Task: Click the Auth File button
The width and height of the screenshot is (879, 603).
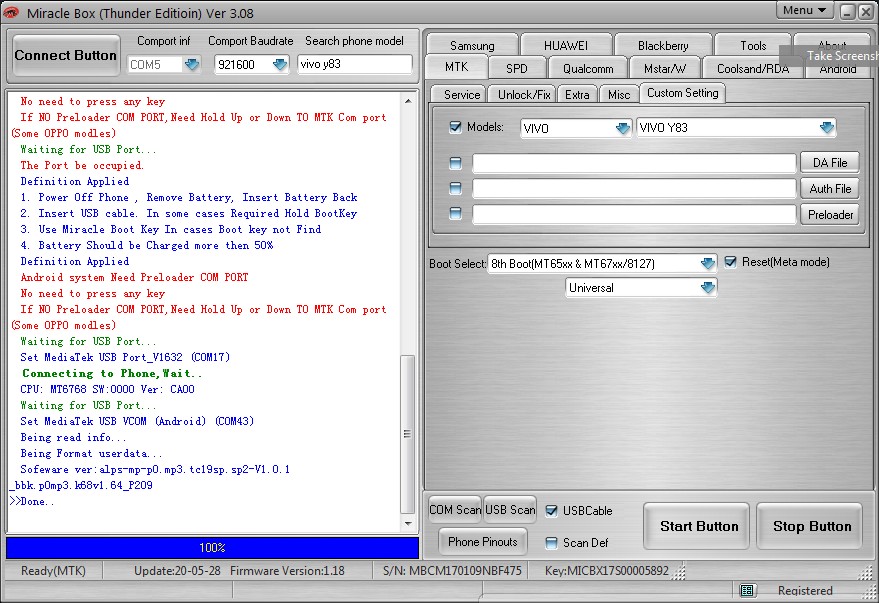Action: (830, 189)
